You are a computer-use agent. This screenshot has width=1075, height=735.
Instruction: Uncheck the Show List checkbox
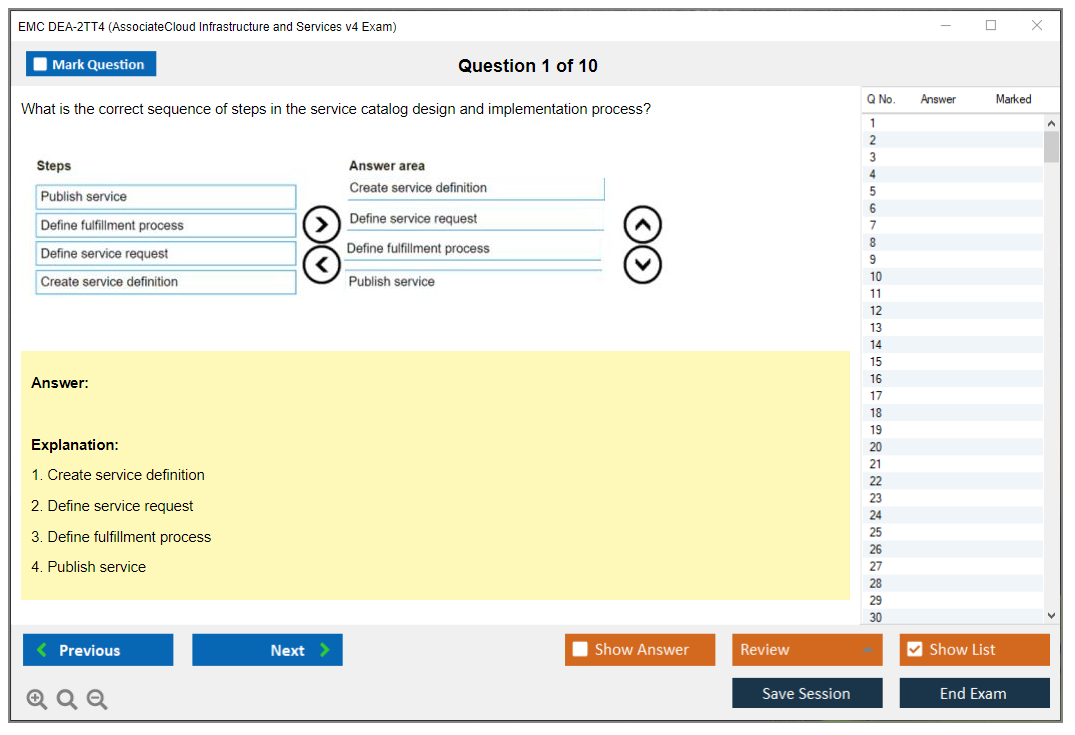click(914, 650)
